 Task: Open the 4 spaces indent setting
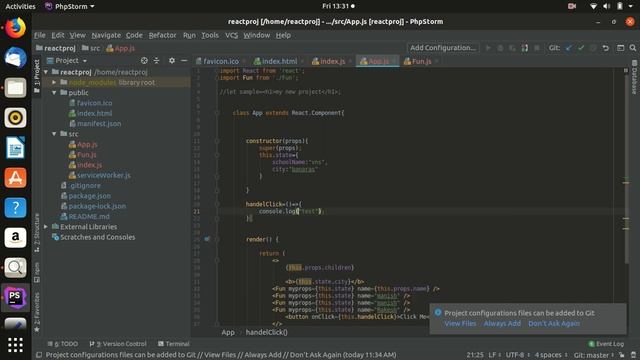(551, 355)
